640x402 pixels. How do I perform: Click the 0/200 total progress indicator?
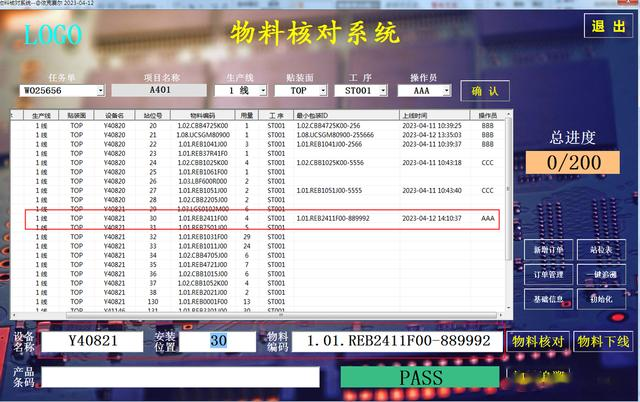click(573, 162)
